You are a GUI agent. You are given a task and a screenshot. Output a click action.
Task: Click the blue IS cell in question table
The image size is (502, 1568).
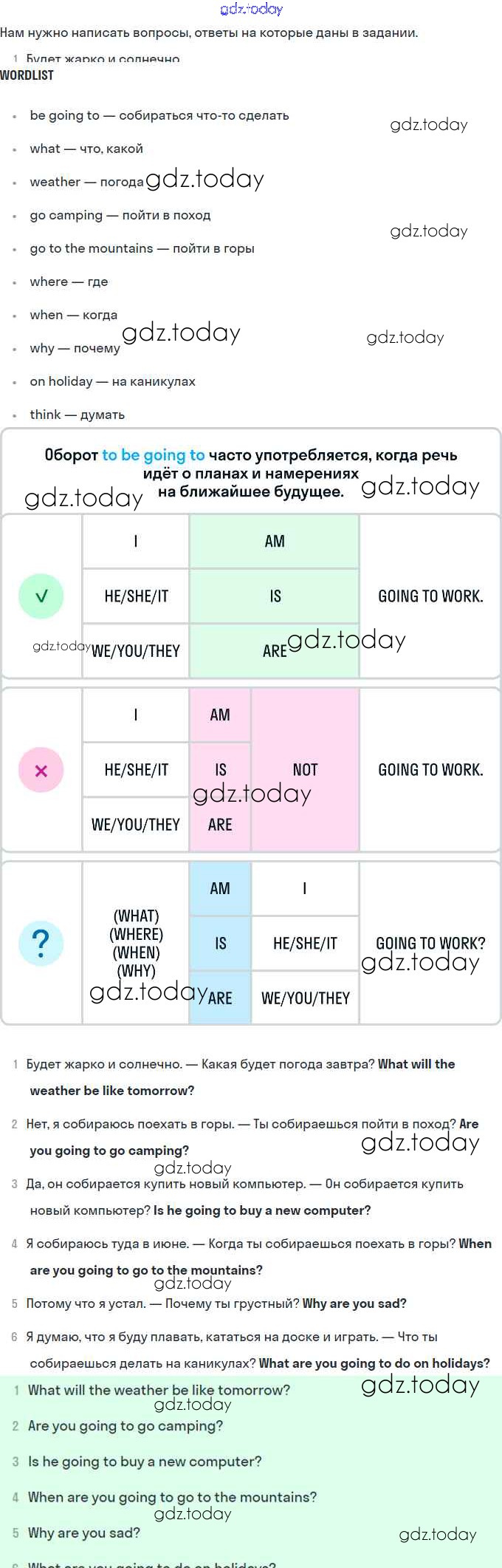220,944
